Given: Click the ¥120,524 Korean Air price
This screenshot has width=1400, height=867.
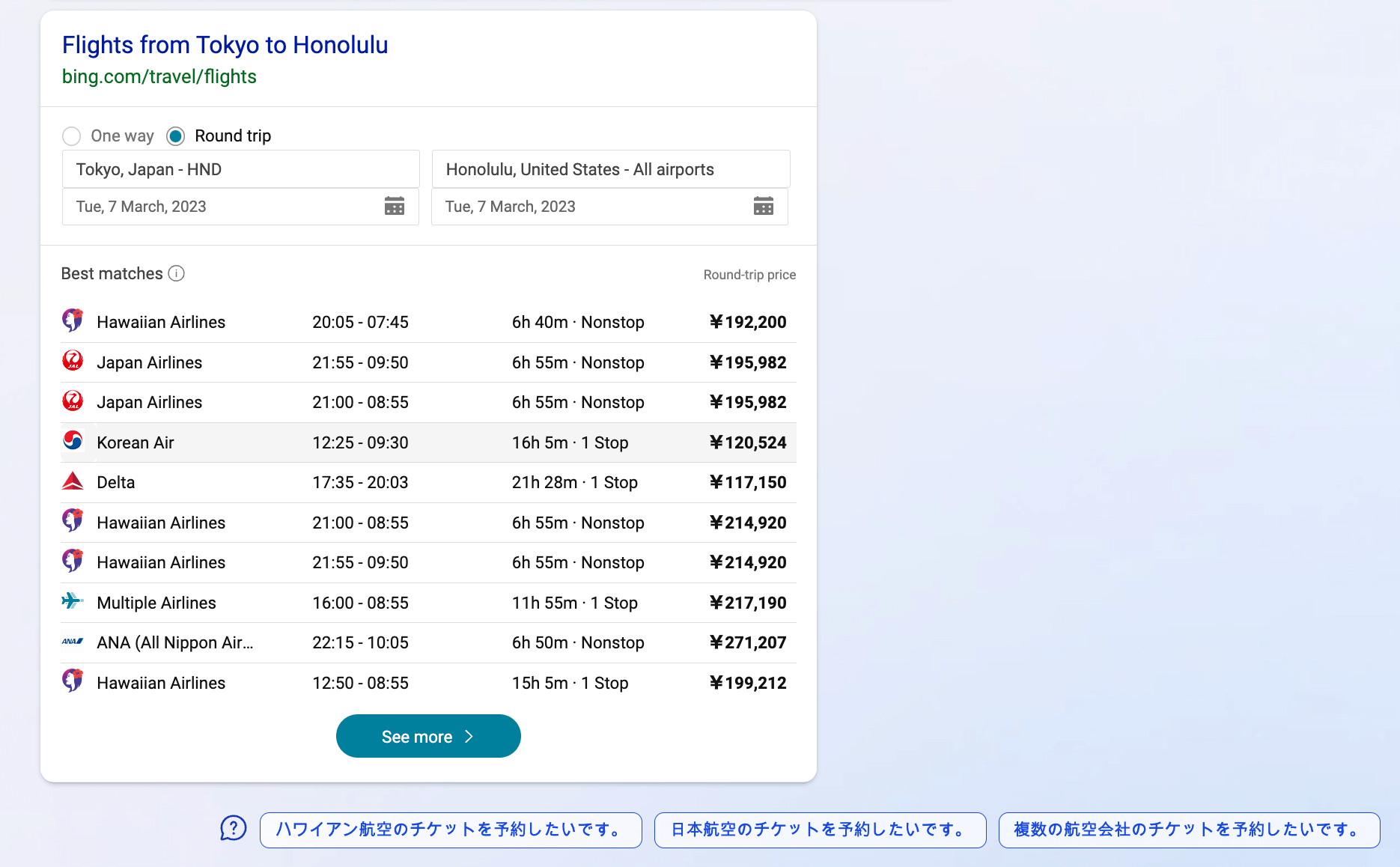Looking at the screenshot, I should (748, 442).
